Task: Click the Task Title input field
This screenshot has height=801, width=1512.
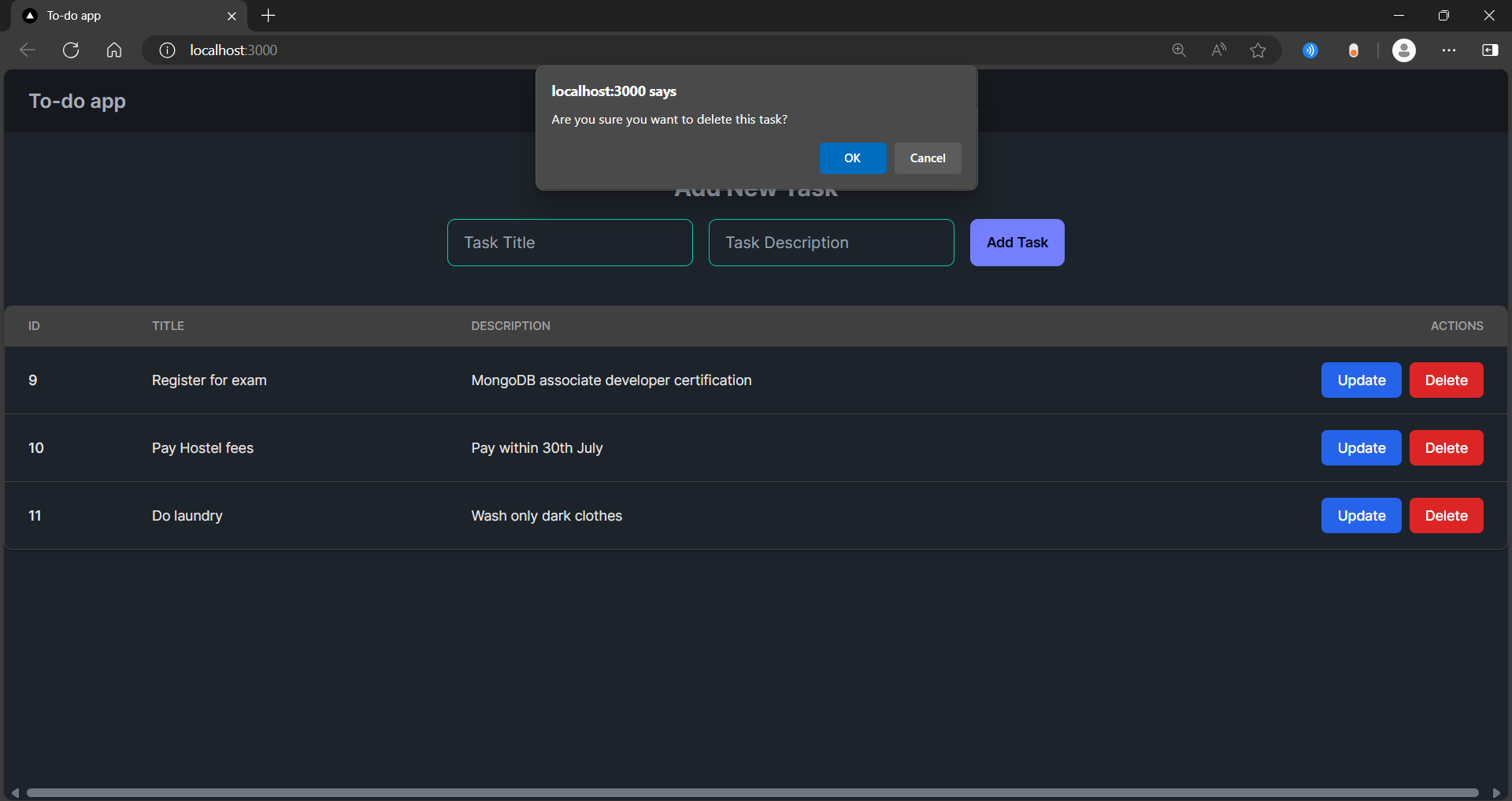Action: [x=570, y=243]
